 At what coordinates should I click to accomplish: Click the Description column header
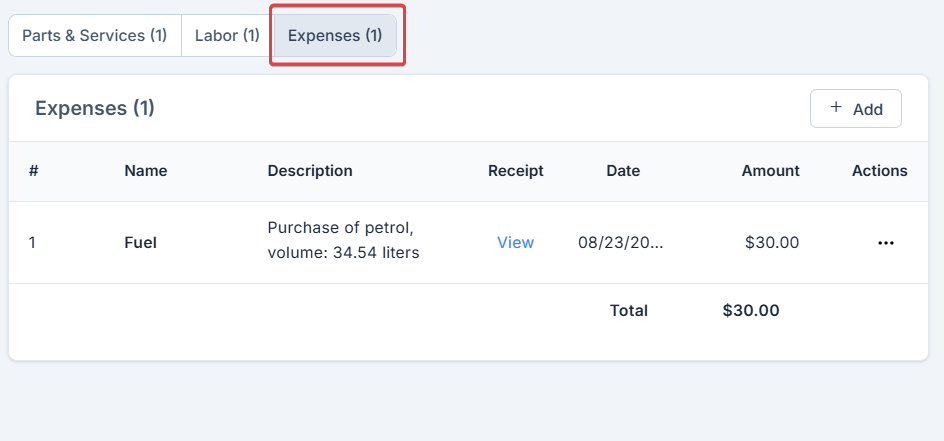310,171
